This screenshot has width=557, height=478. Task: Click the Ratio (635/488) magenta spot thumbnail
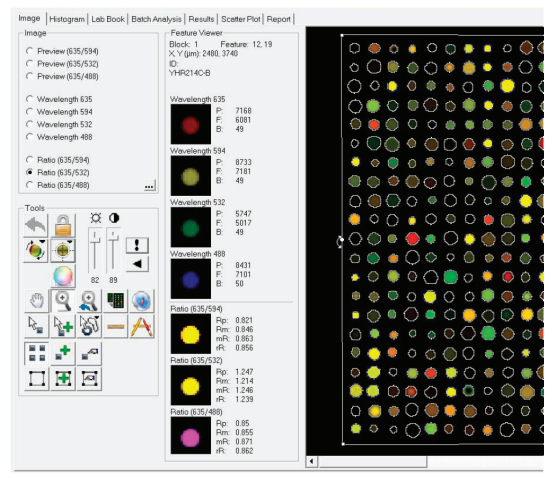[x=191, y=436]
